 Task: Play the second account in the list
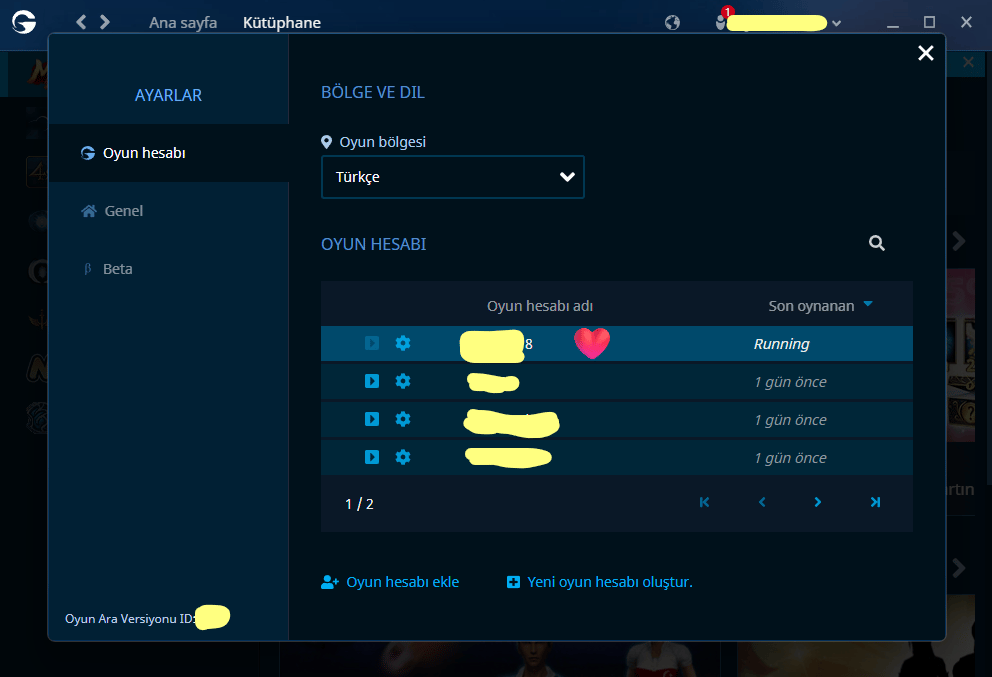372,381
